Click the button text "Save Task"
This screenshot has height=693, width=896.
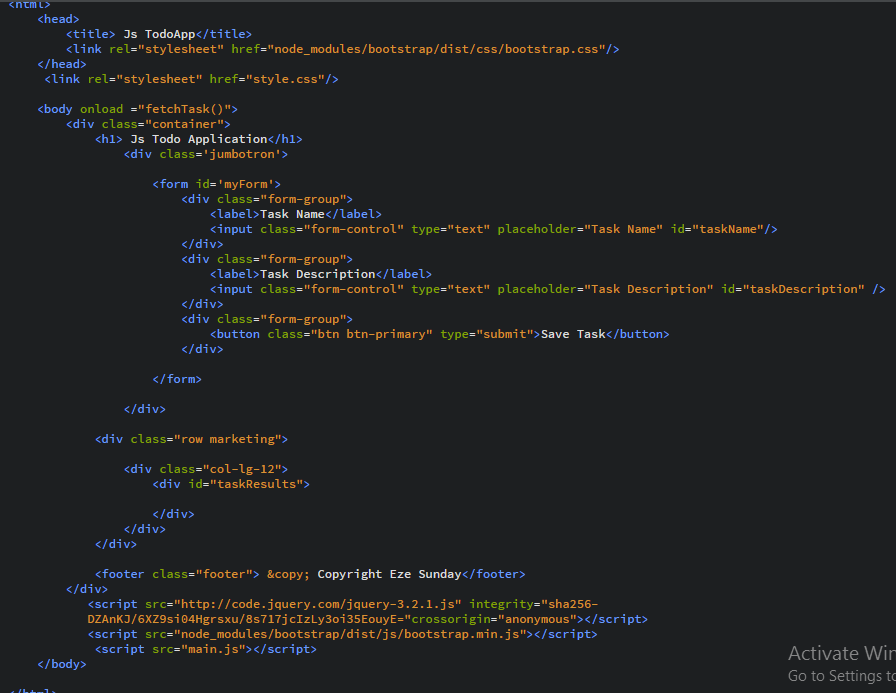[573, 334]
